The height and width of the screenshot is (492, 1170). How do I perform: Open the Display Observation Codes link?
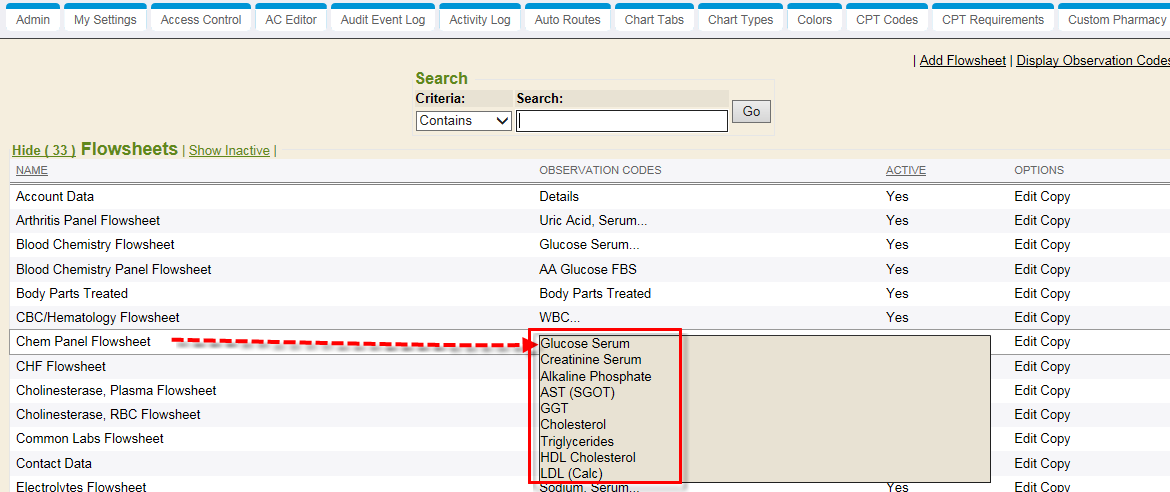[1092, 61]
